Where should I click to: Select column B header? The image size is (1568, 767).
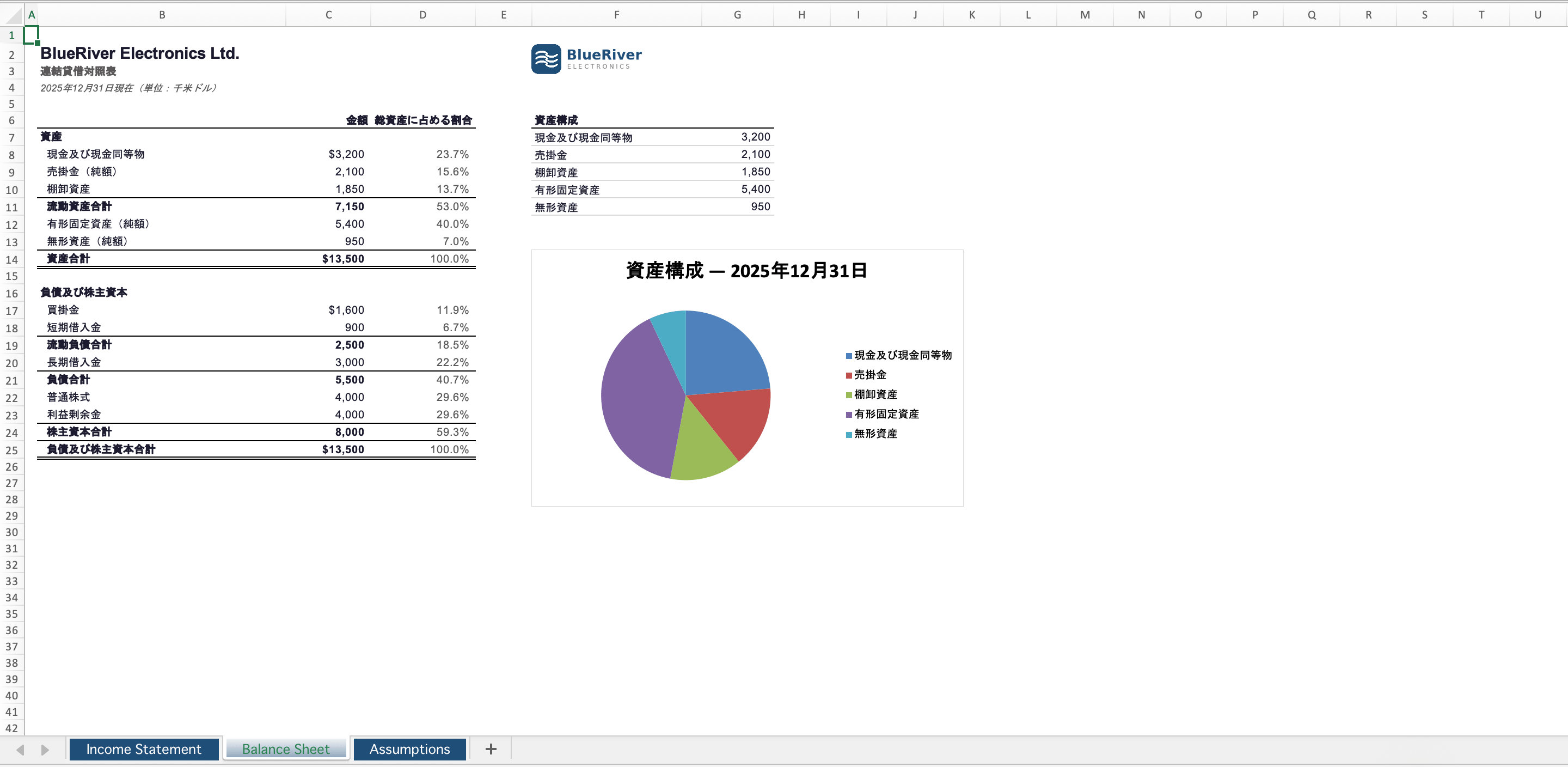pos(162,15)
